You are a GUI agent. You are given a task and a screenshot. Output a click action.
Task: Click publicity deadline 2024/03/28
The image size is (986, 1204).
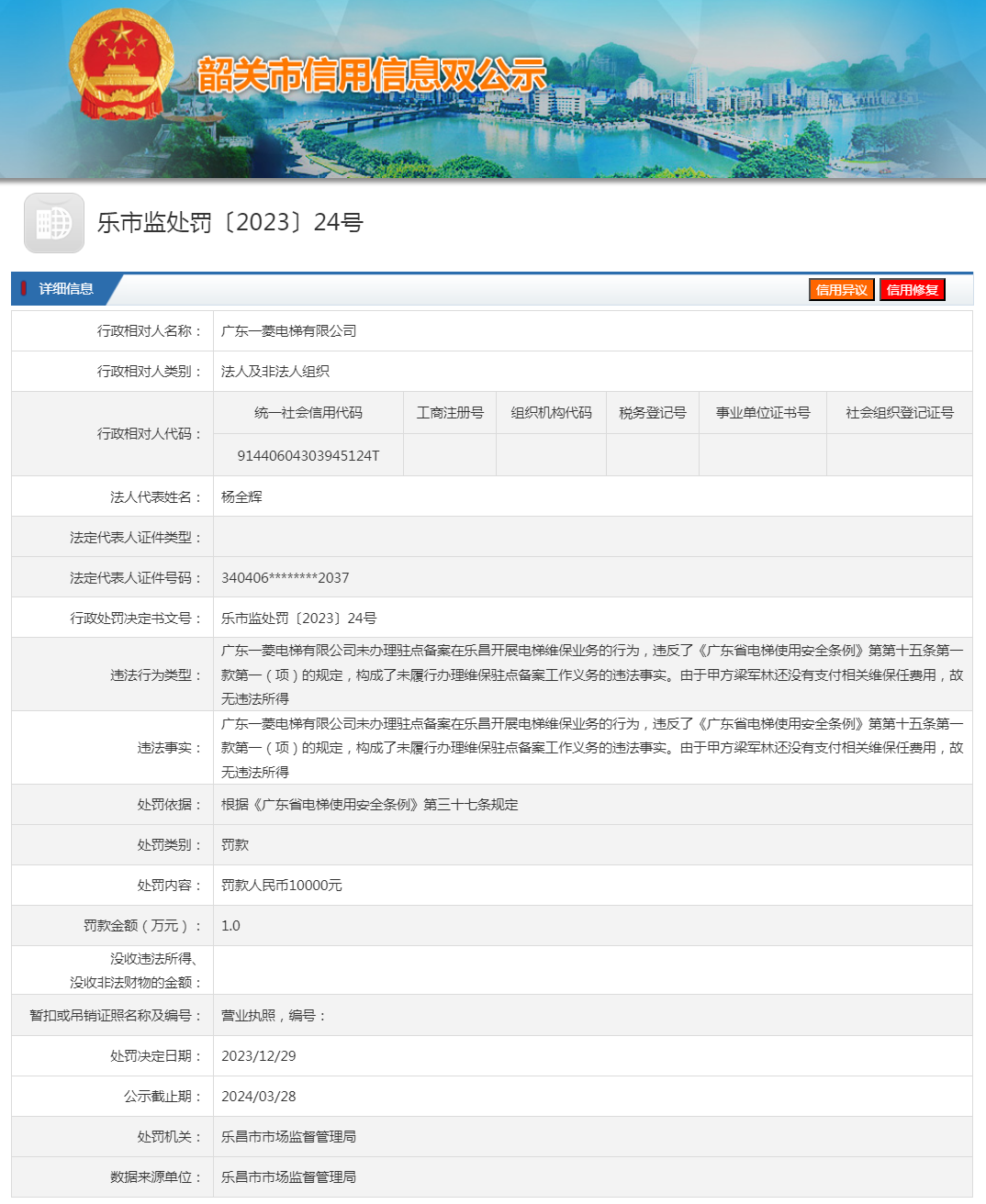(259, 1097)
